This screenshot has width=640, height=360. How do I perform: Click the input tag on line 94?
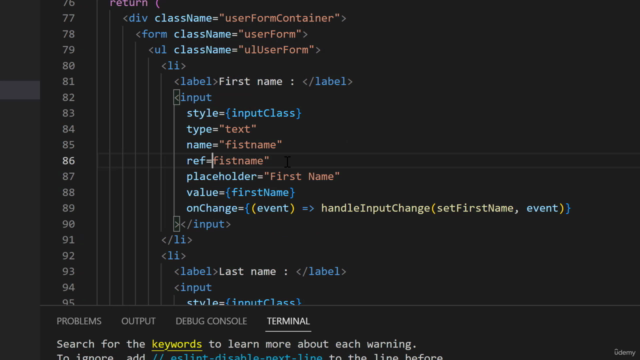point(193,287)
